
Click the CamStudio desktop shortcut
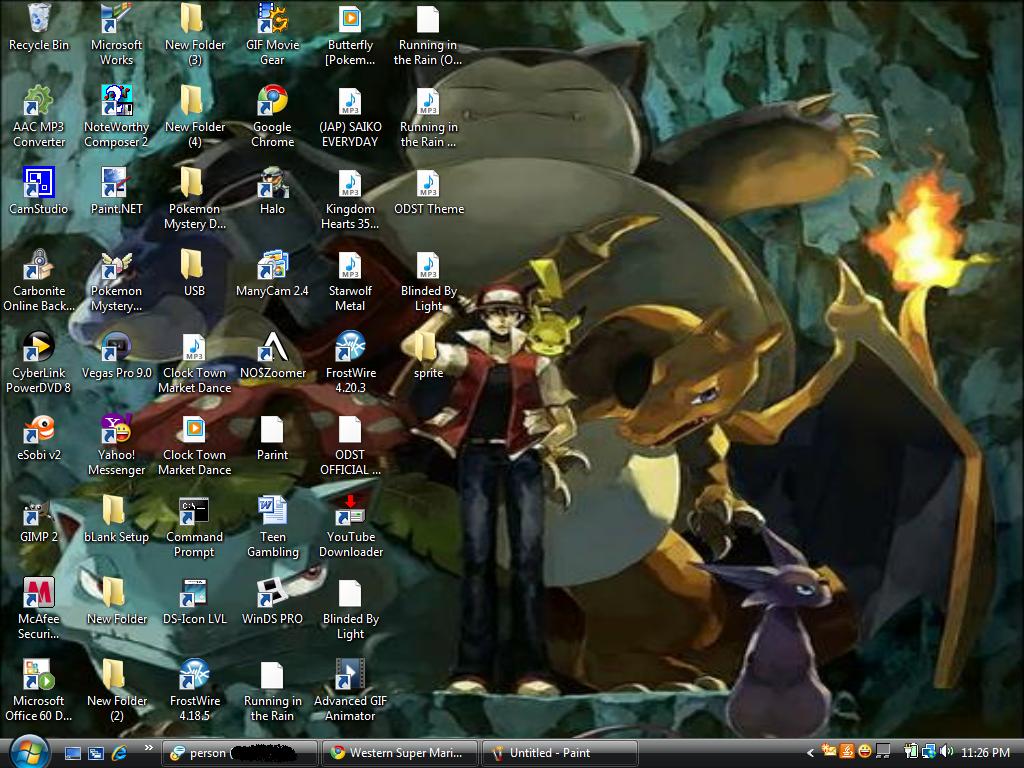pos(38,185)
